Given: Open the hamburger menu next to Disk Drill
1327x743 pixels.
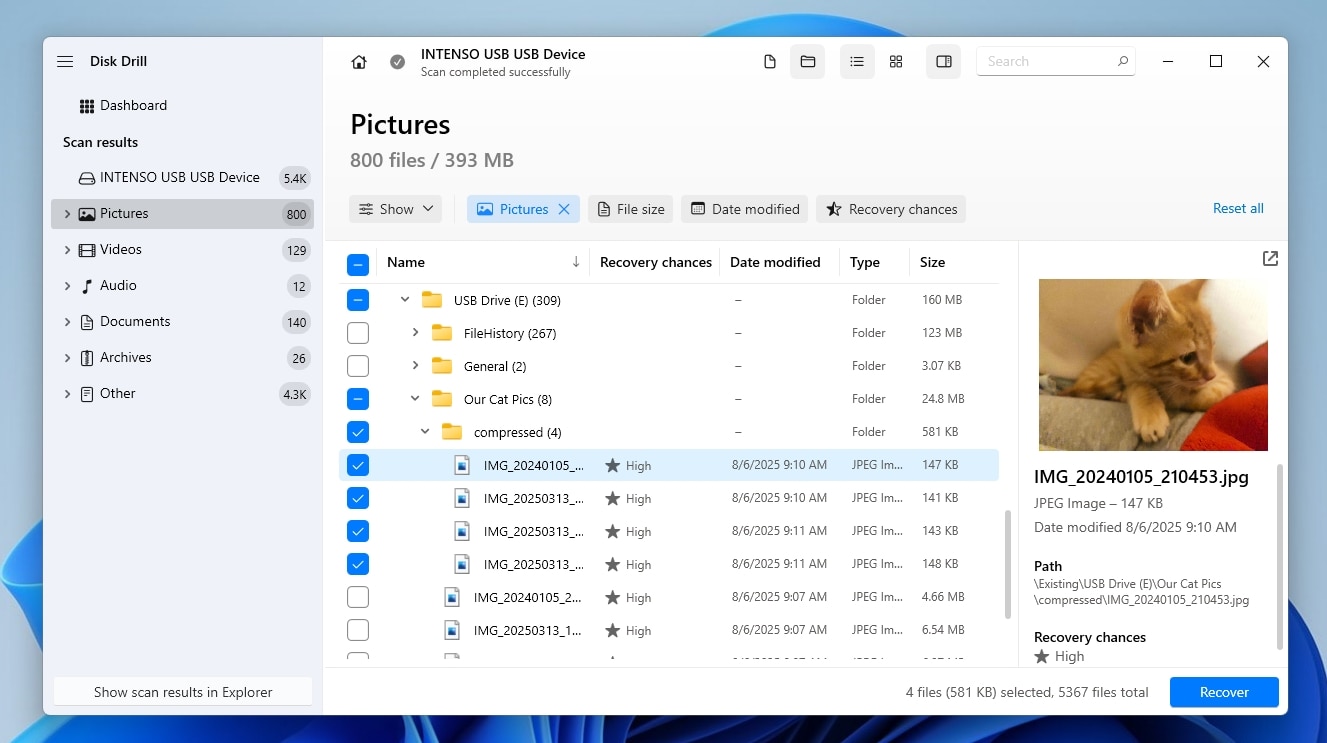Looking at the screenshot, I should coord(64,61).
